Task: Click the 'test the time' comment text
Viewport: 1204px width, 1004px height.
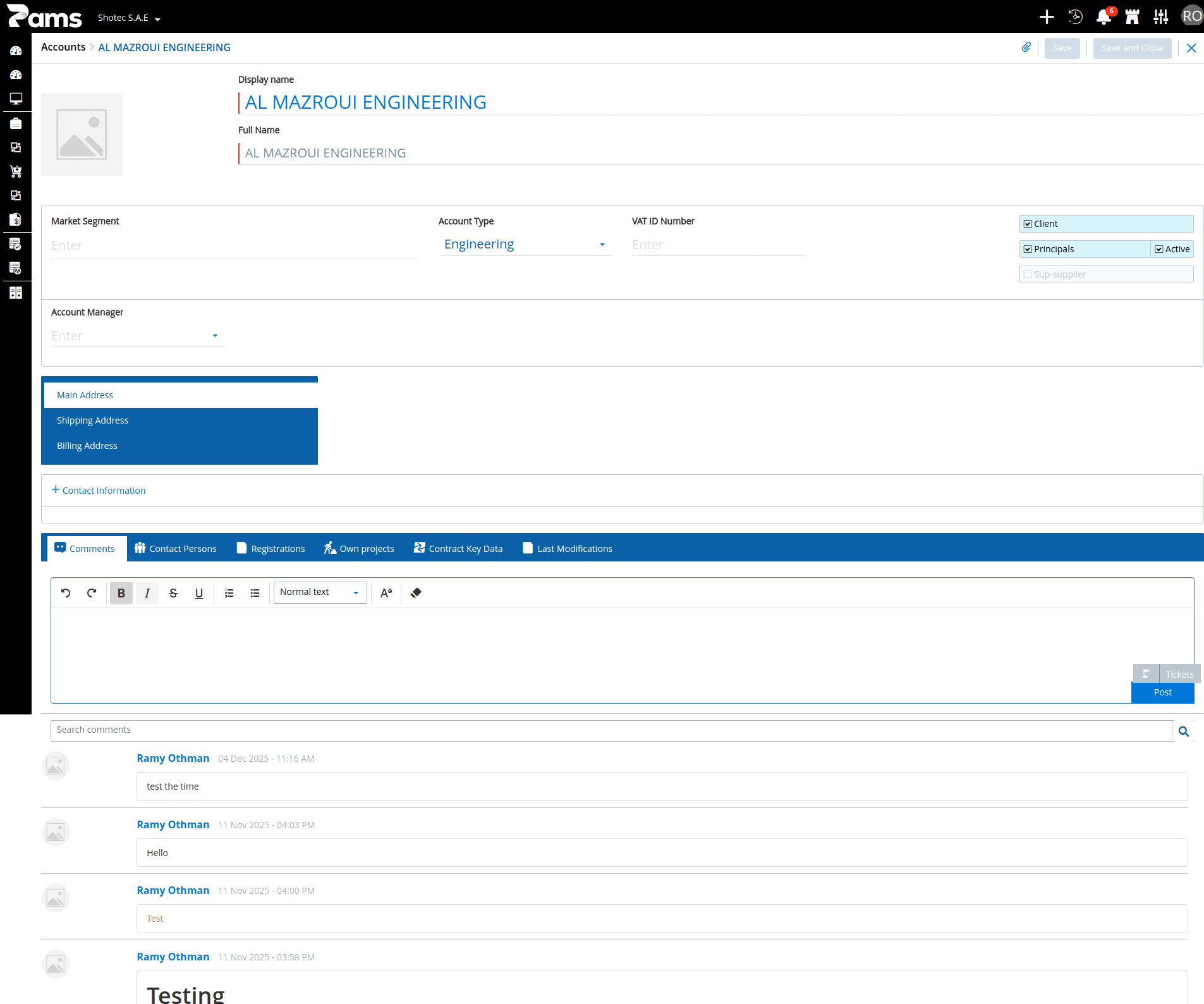Action: click(x=173, y=787)
